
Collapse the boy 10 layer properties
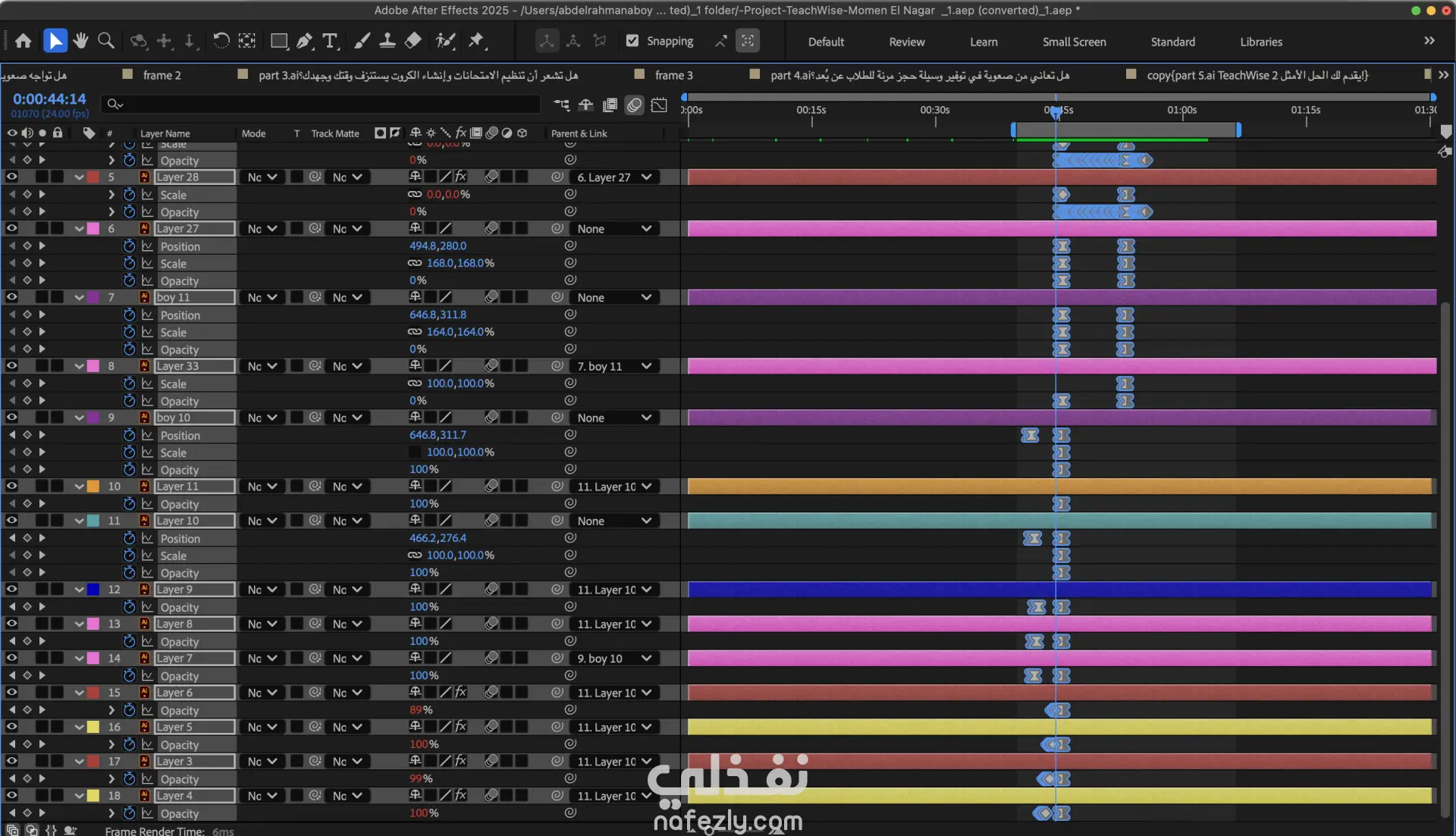[x=79, y=418]
